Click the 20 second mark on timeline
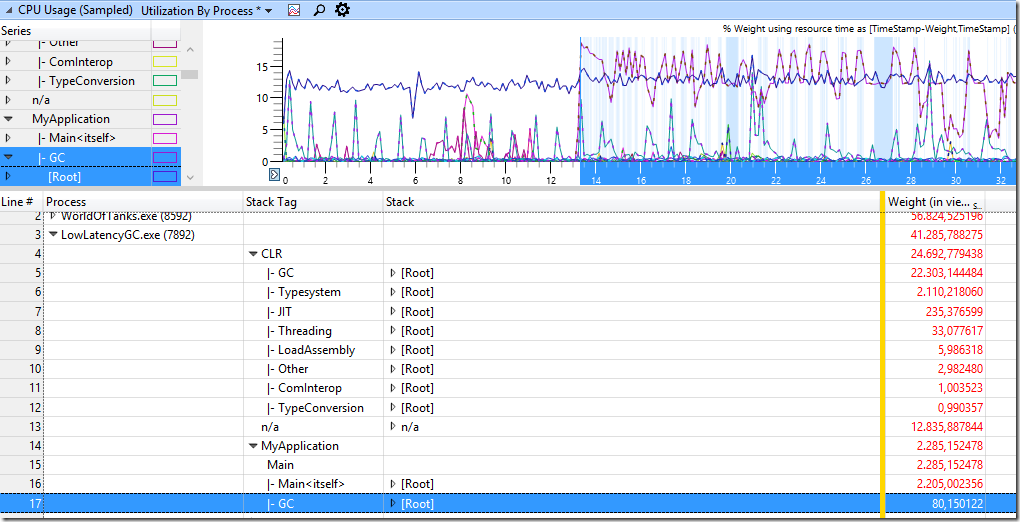Screen dimensions: 1020x522 (731, 181)
